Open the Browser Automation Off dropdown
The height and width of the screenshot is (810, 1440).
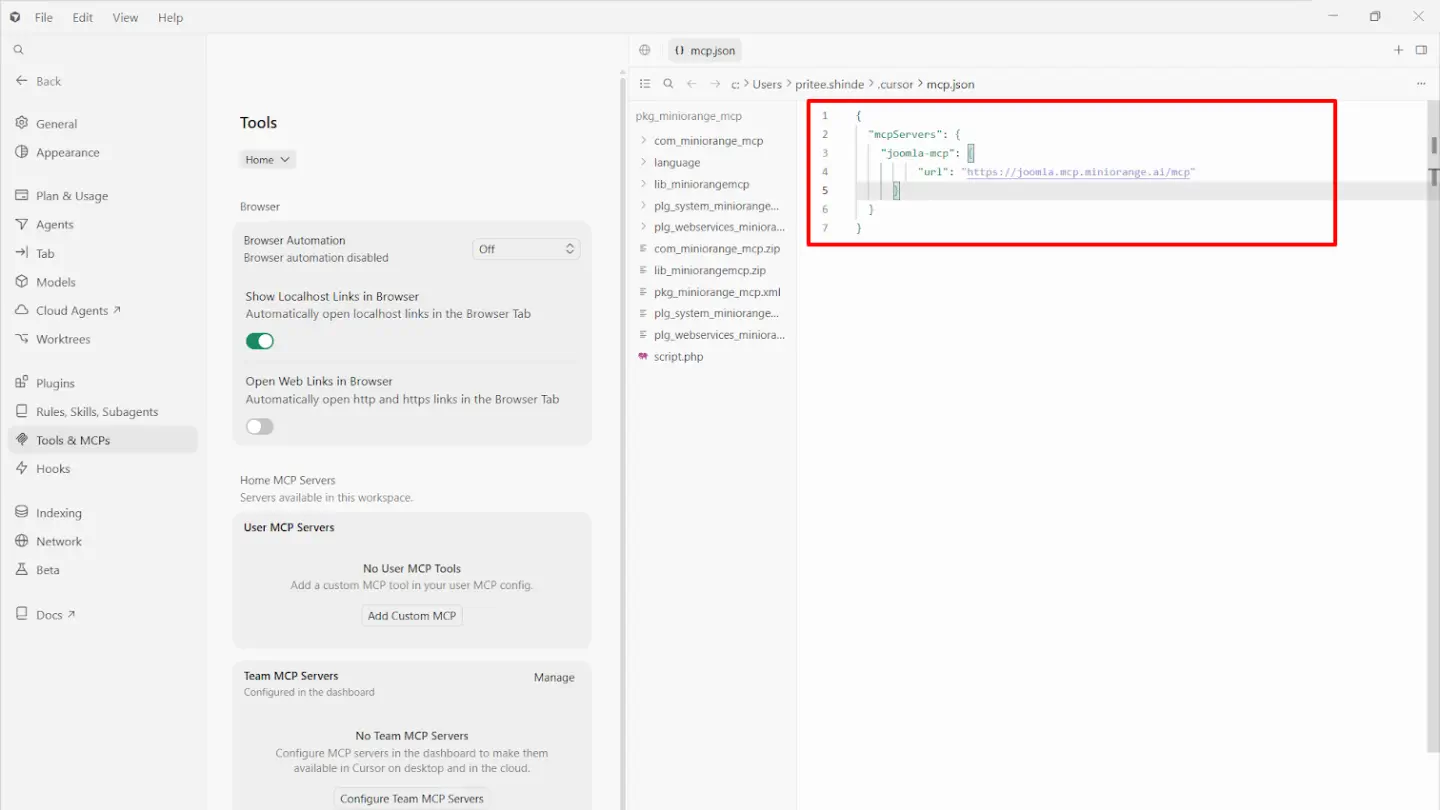pyautogui.click(x=526, y=249)
